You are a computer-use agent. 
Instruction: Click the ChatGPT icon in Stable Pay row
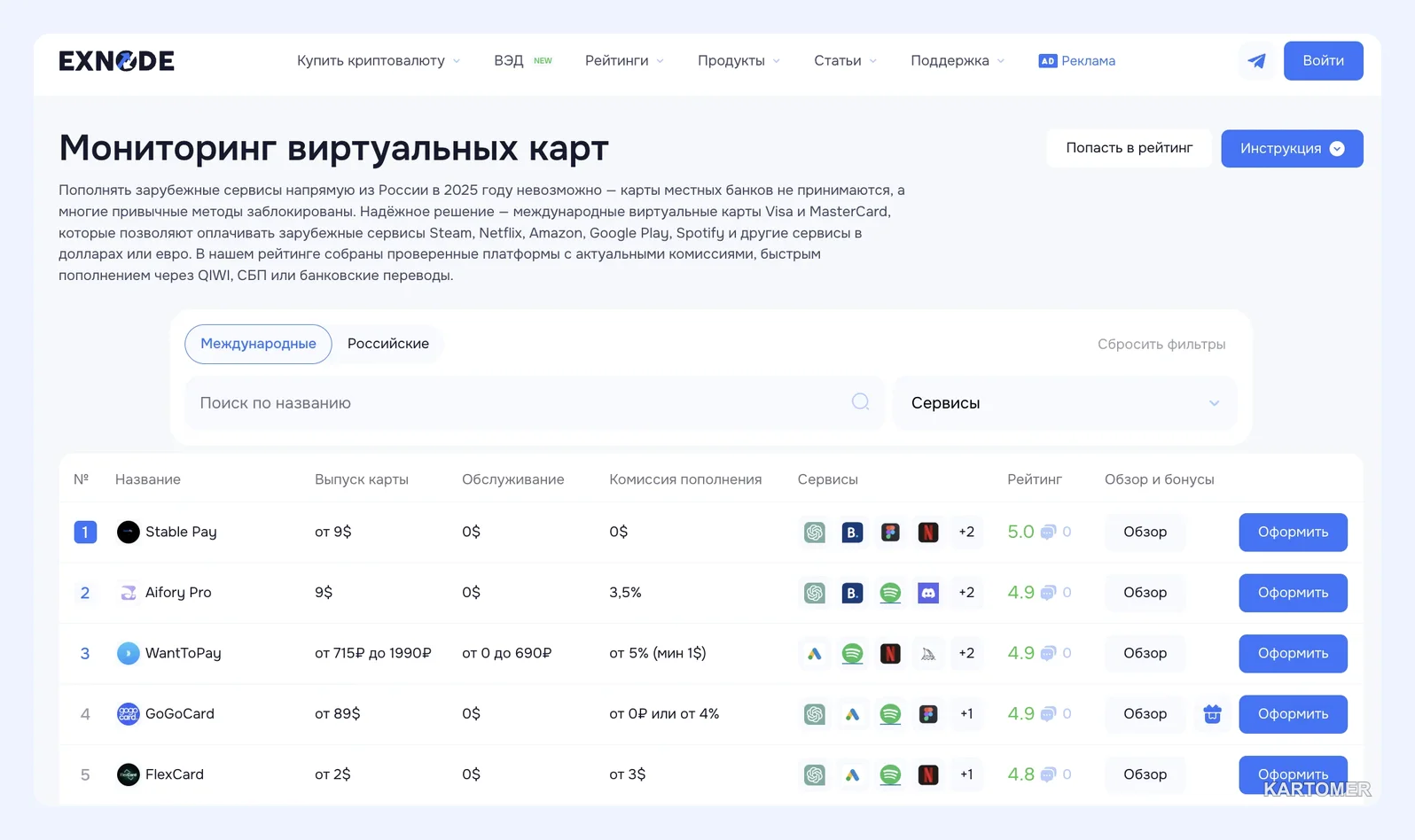(x=814, y=532)
